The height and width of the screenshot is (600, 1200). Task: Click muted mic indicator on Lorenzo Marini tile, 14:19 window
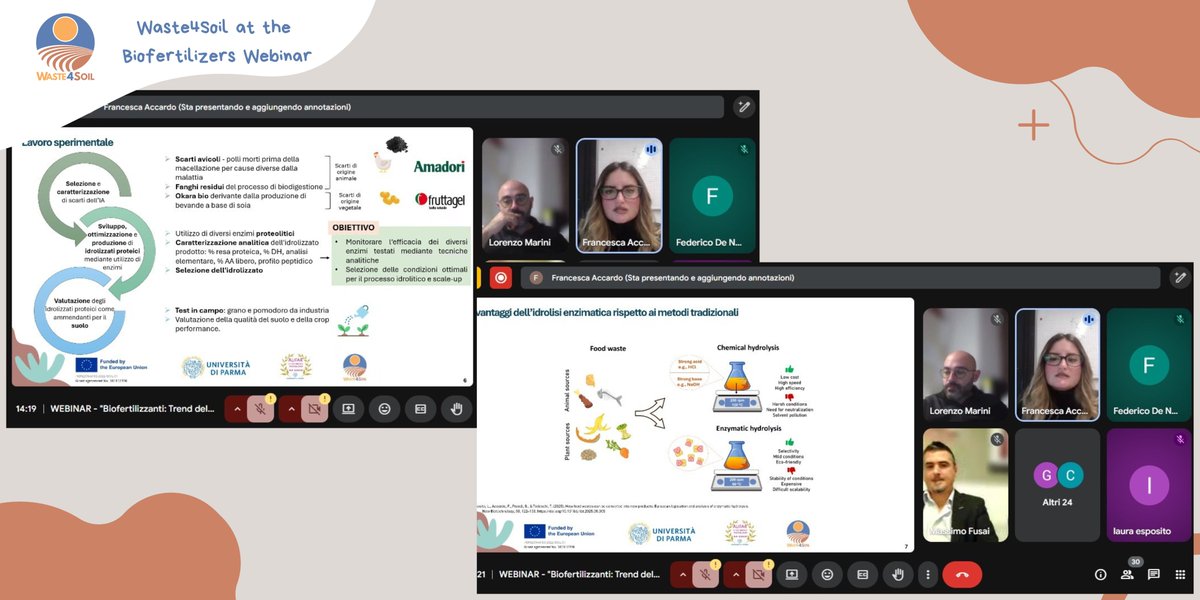pyautogui.click(x=558, y=149)
